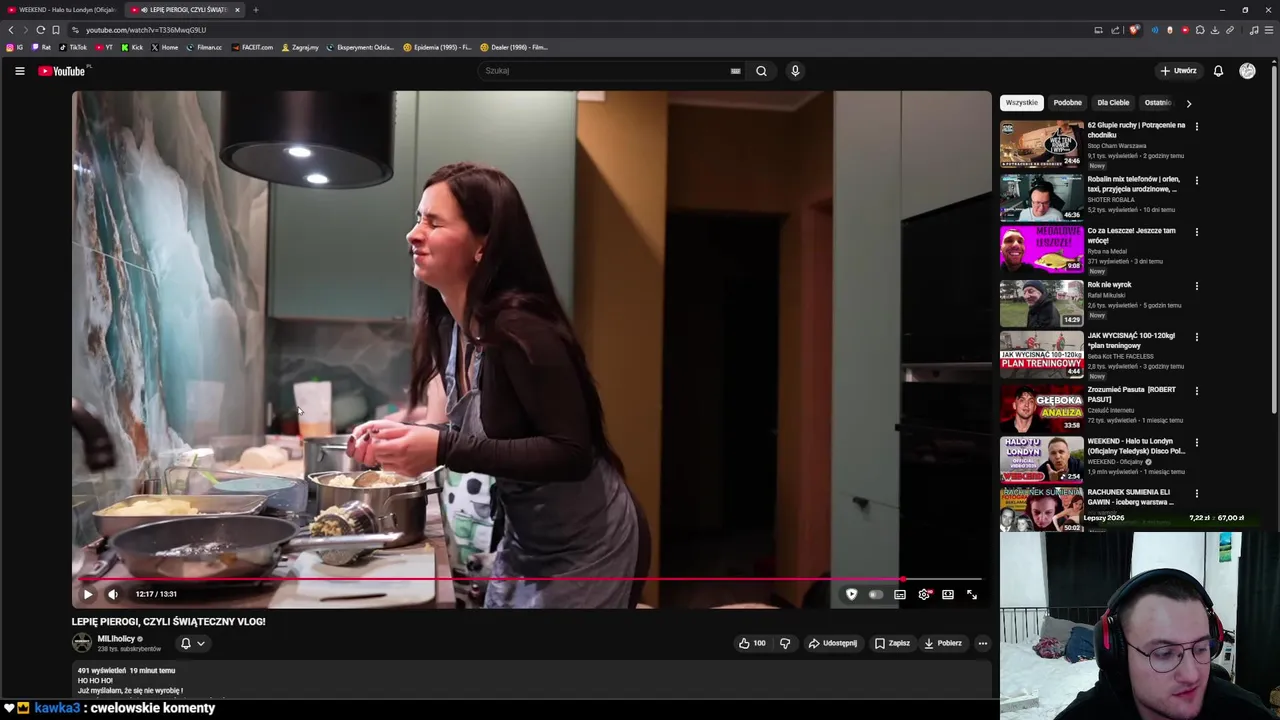Enter fullscreen mode in the player
1280x720 pixels.
click(x=972, y=594)
